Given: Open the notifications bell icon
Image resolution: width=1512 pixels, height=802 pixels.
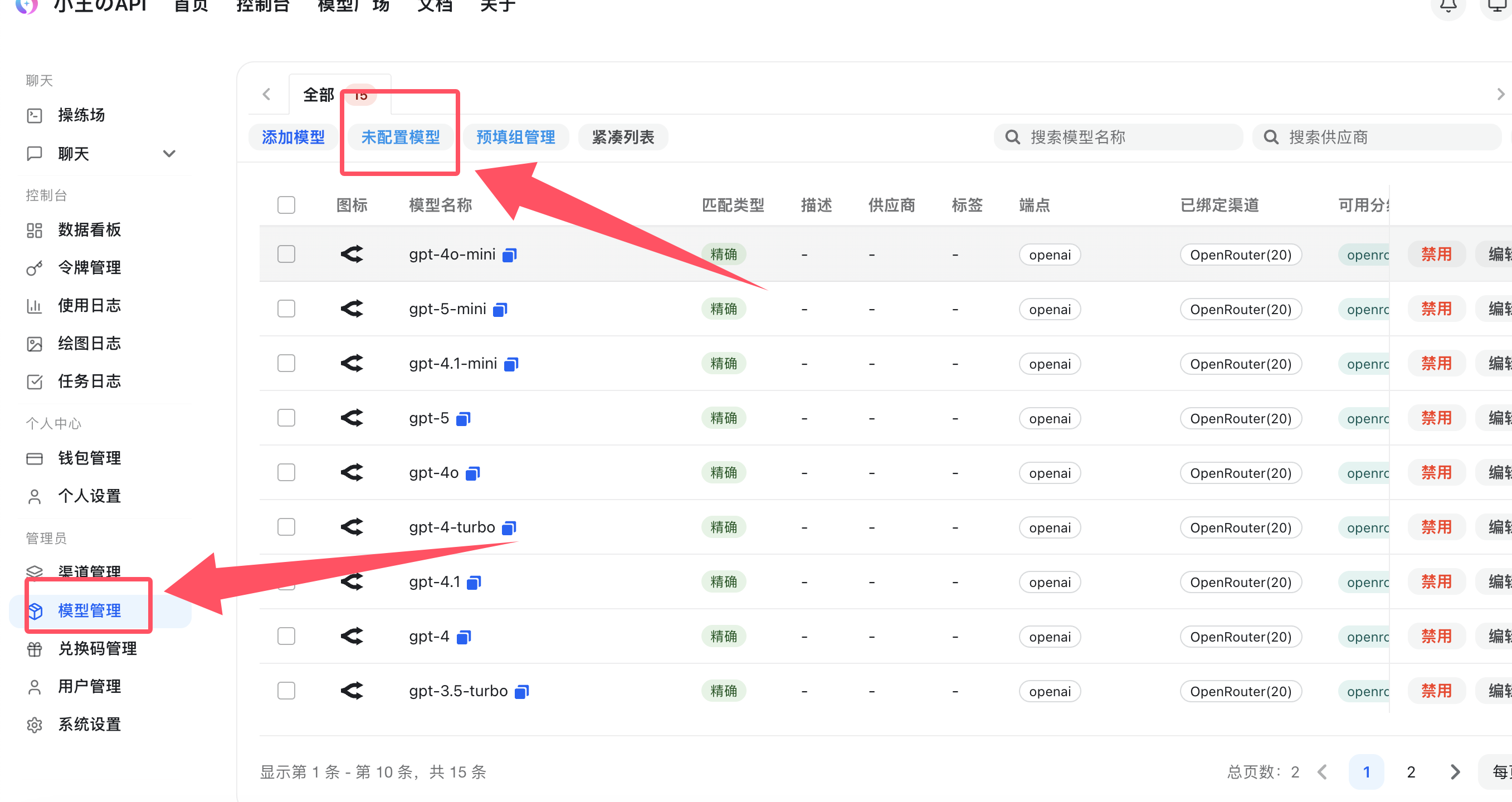Looking at the screenshot, I should tap(1448, 6).
